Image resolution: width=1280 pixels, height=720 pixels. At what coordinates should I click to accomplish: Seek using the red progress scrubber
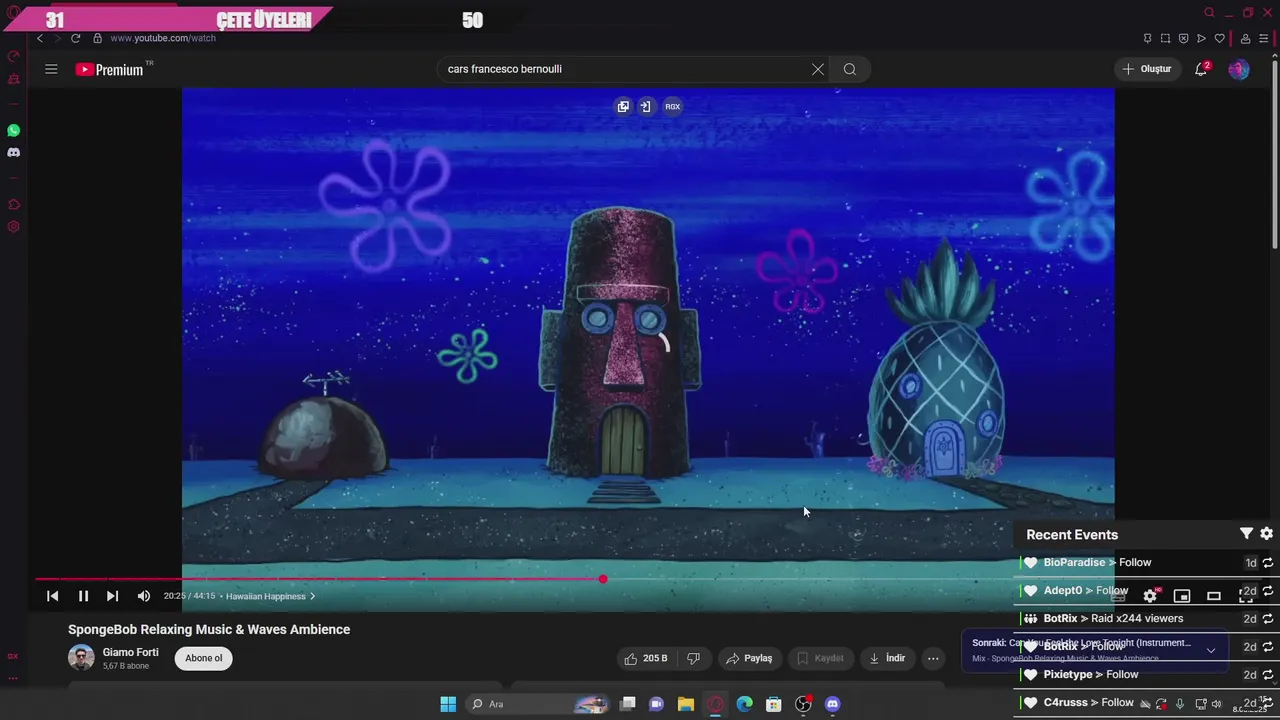pyautogui.click(x=603, y=579)
